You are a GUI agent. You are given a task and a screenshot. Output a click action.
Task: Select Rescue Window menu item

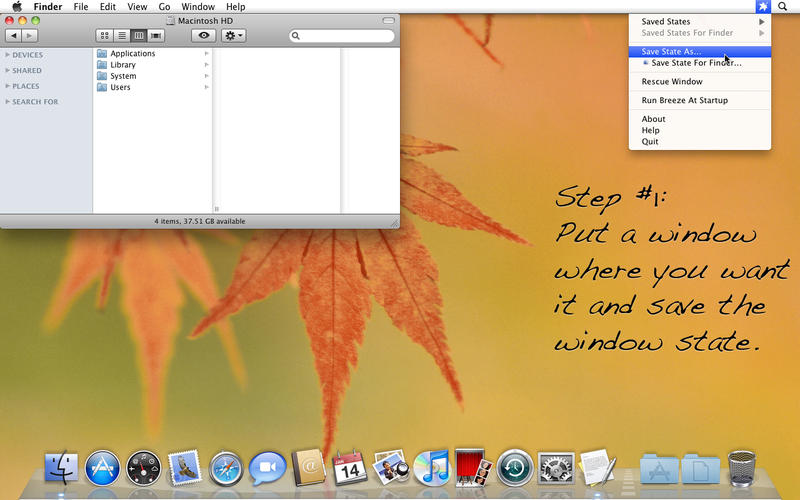pos(672,82)
